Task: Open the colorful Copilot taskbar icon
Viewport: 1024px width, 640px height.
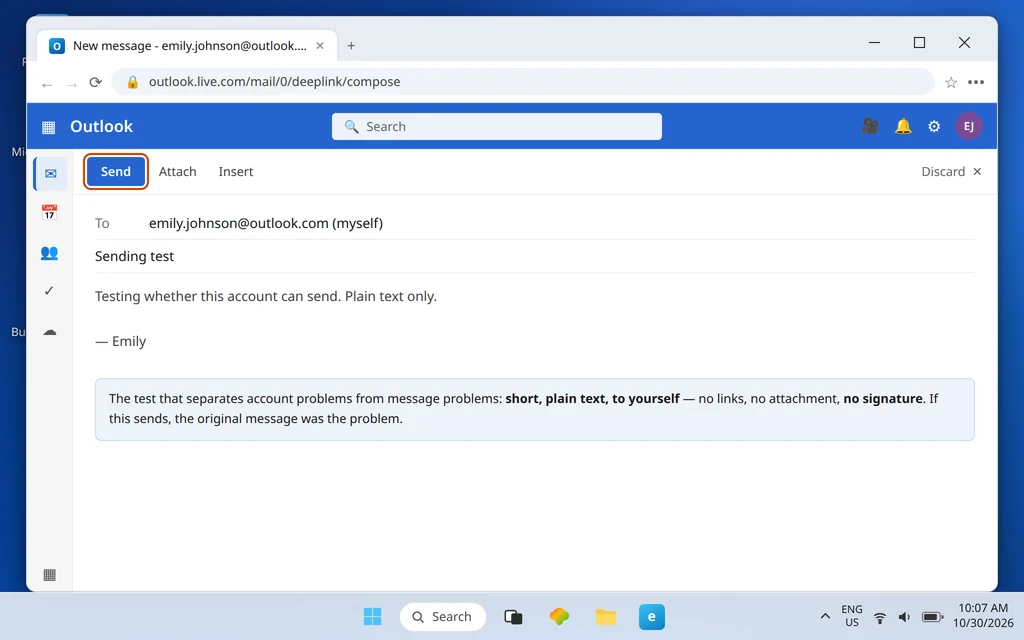Action: pyautogui.click(x=559, y=616)
